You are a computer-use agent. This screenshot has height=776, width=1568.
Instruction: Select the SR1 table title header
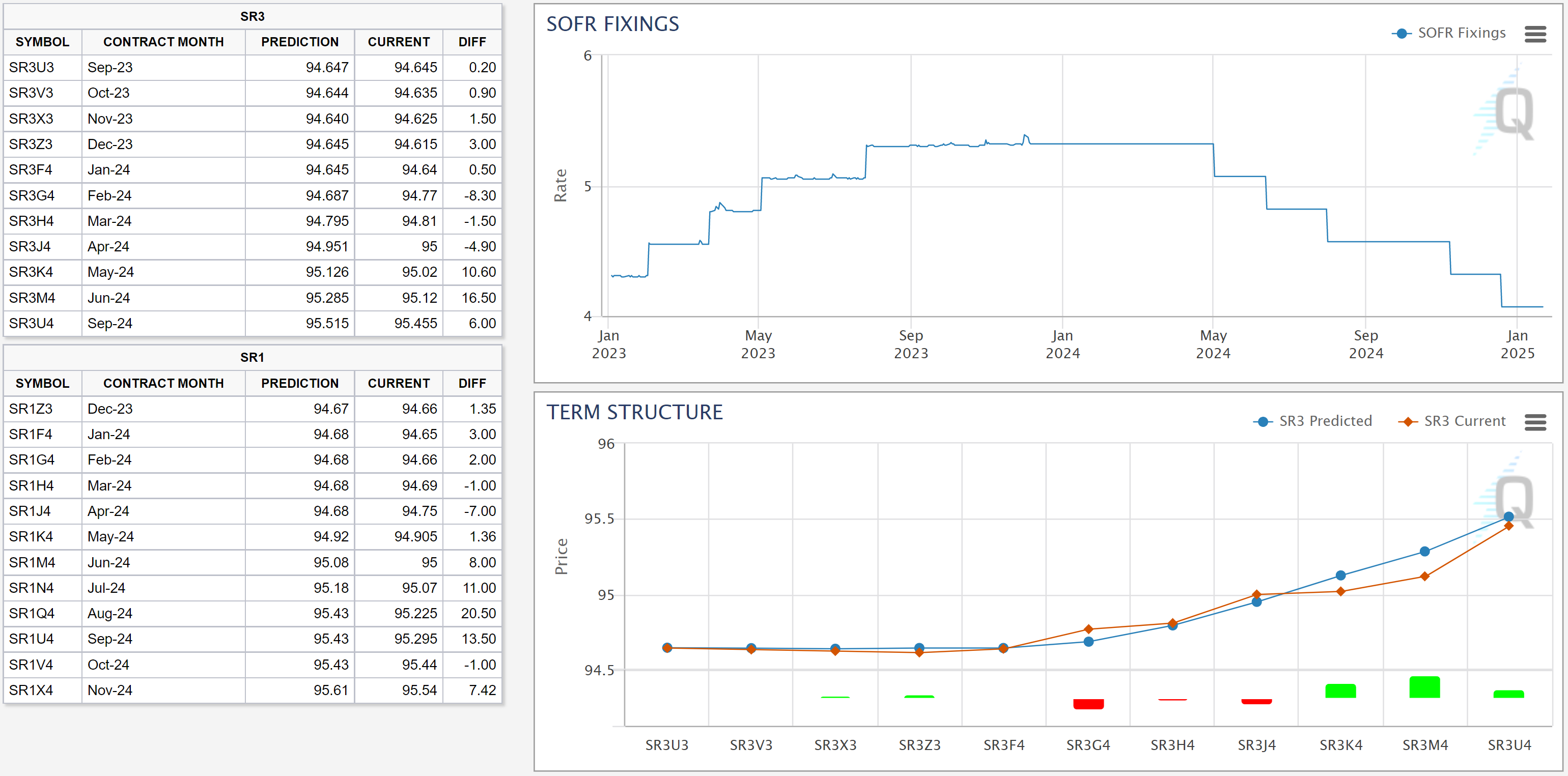click(x=252, y=357)
